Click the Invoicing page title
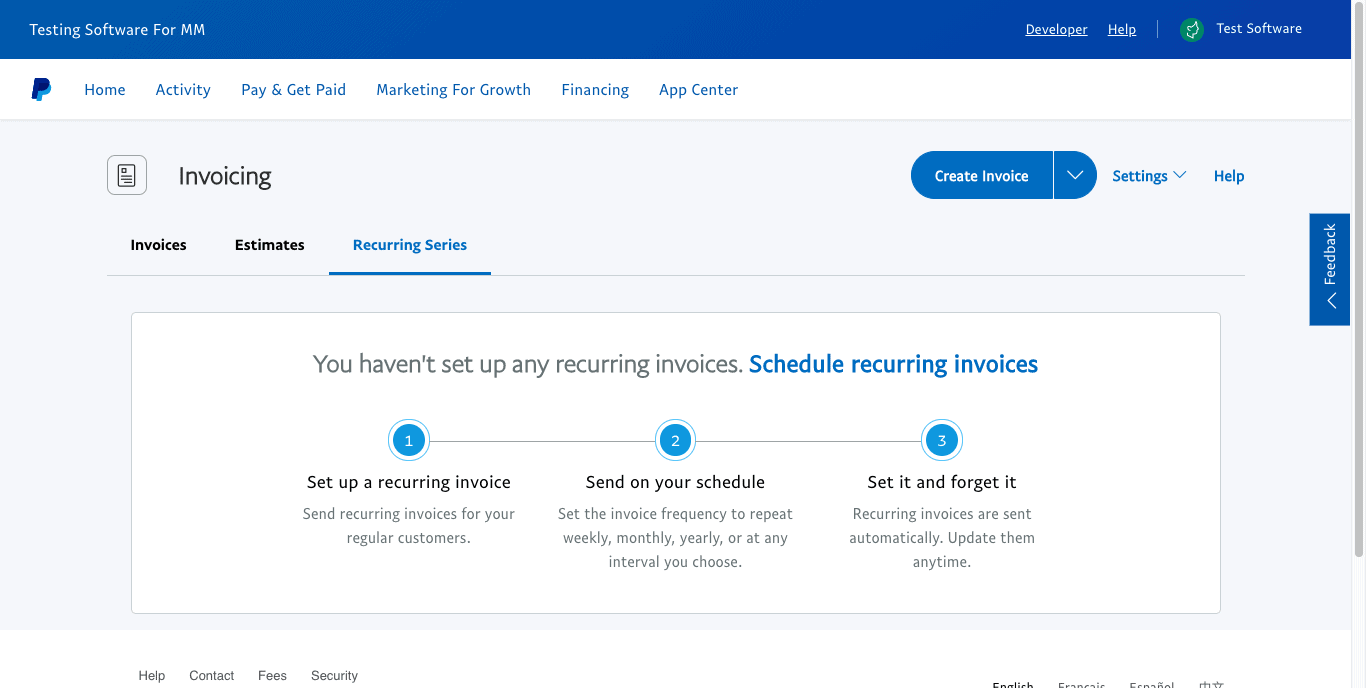The image size is (1366, 688). click(x=225, y=176)
